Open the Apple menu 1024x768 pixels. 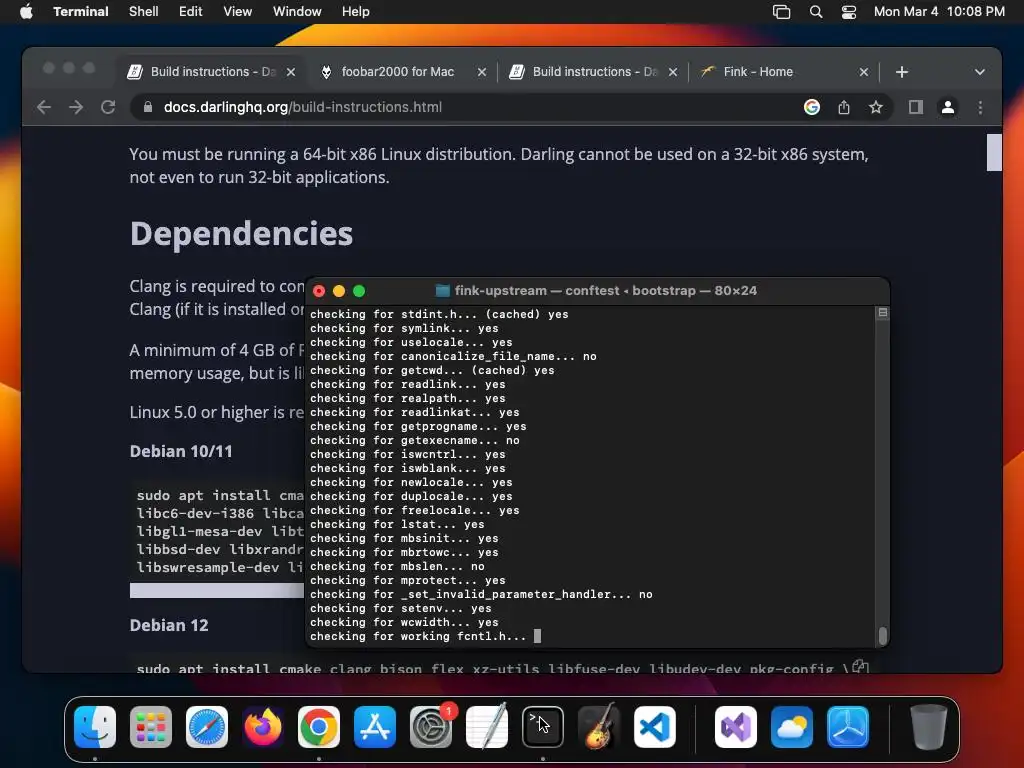point(26,12)
